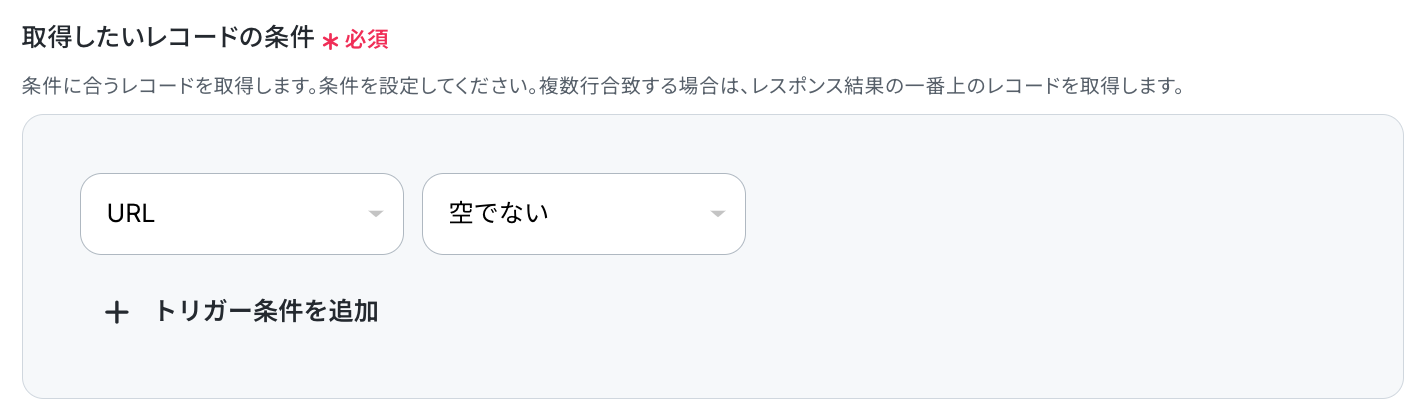The image size is (1426, 412).
Task: Click the blank area above the URL dropdown
Action: [x=240, y=145]
